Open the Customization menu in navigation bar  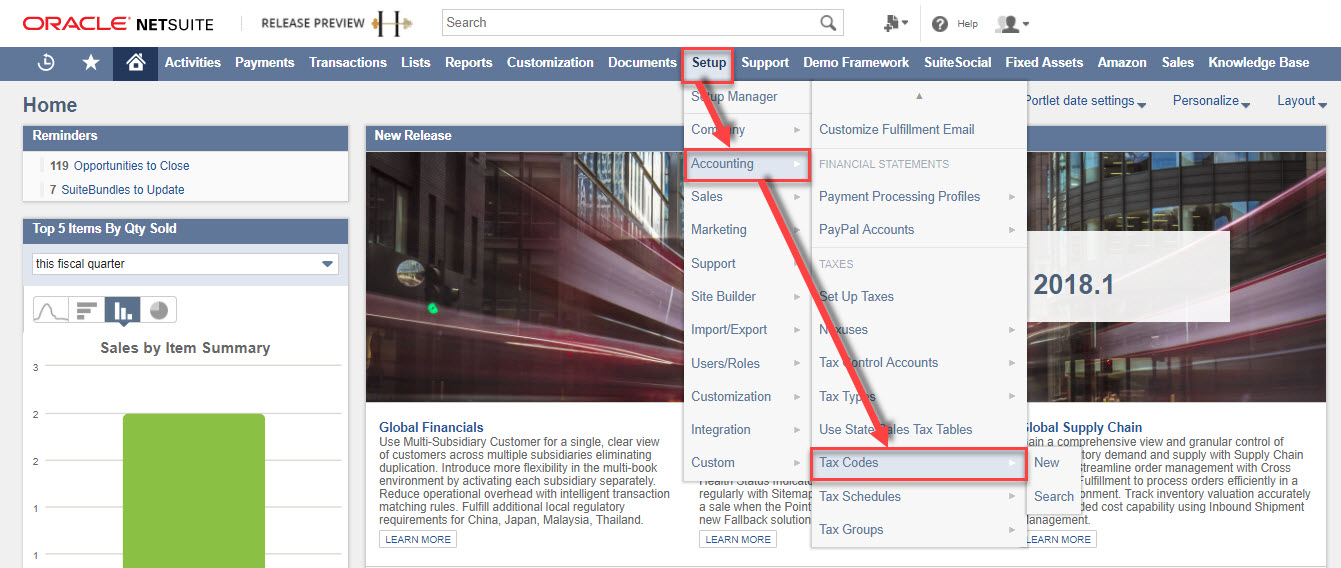(x=550, y=62)
